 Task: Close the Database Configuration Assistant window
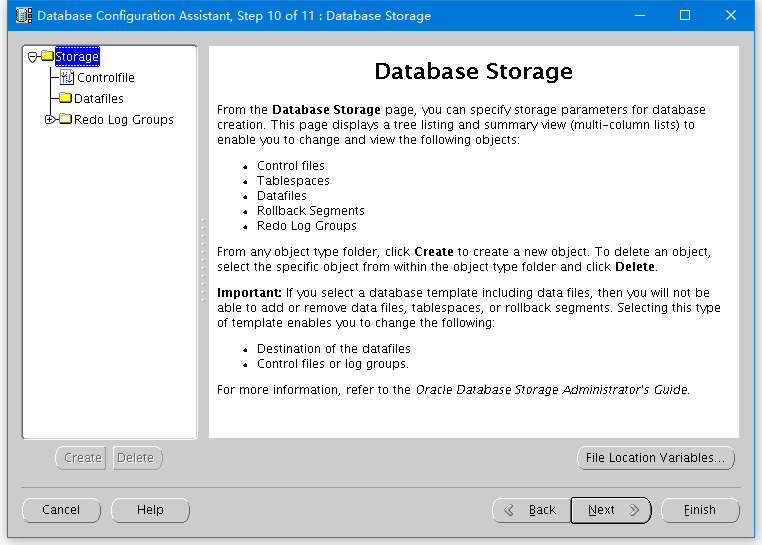coord(730,16)
